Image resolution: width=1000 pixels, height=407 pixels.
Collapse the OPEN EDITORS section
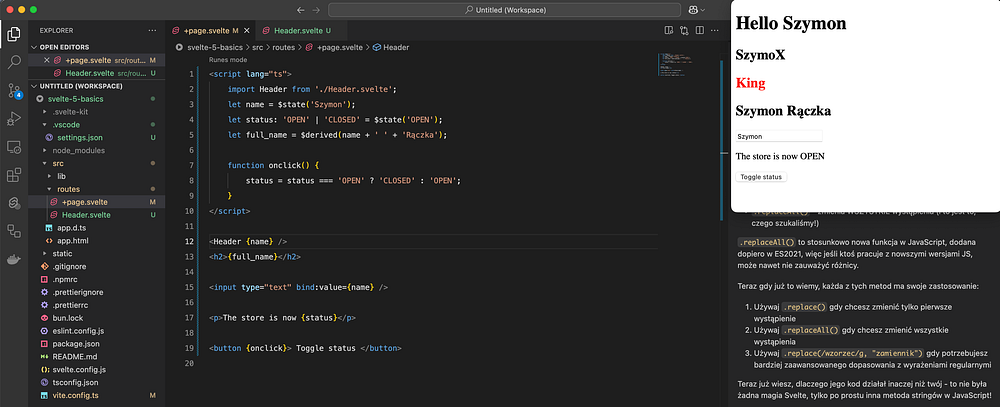64,47
